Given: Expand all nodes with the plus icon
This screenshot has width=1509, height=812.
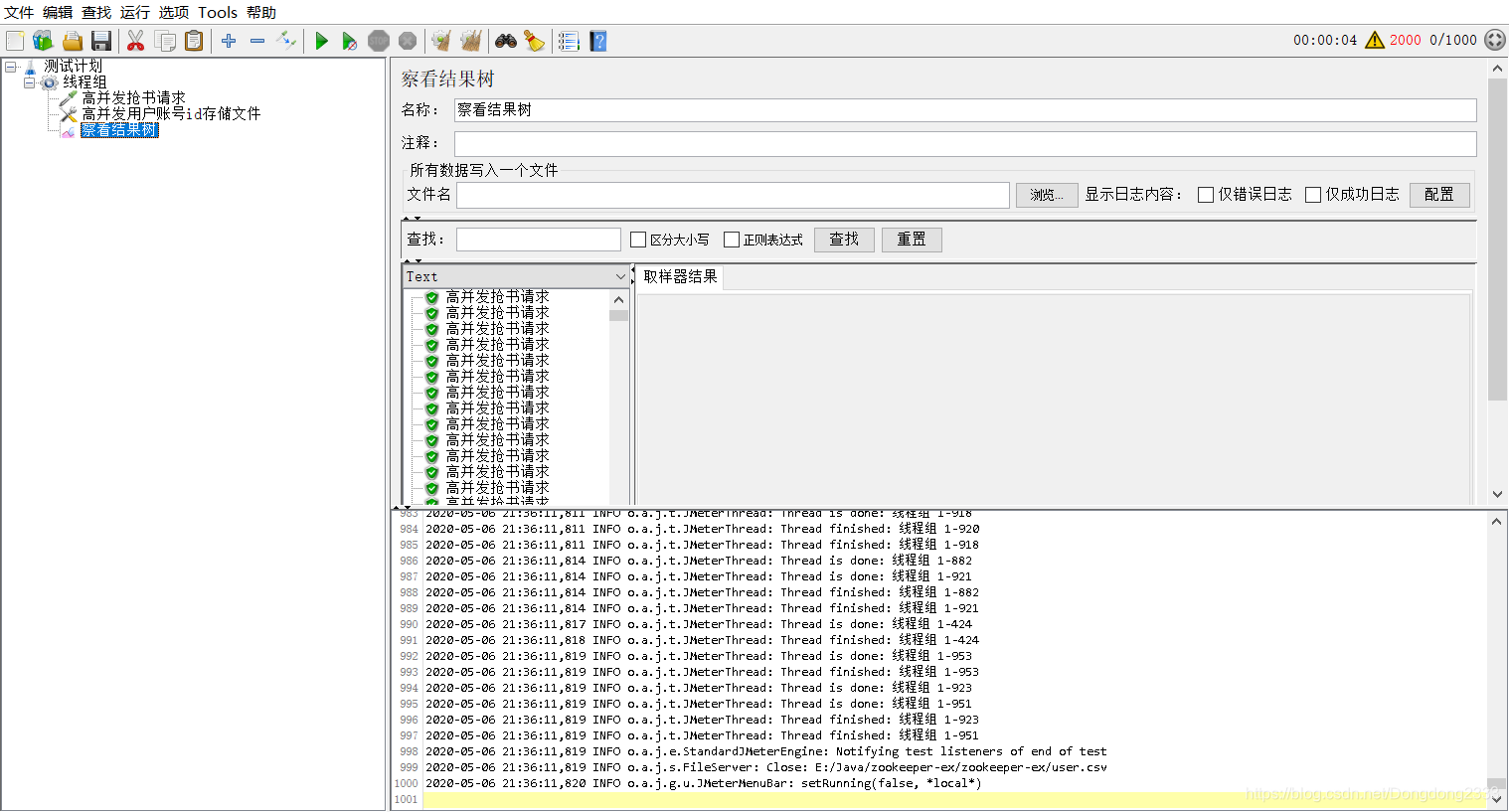Looking at the screenshot, I should pos(229,41).
